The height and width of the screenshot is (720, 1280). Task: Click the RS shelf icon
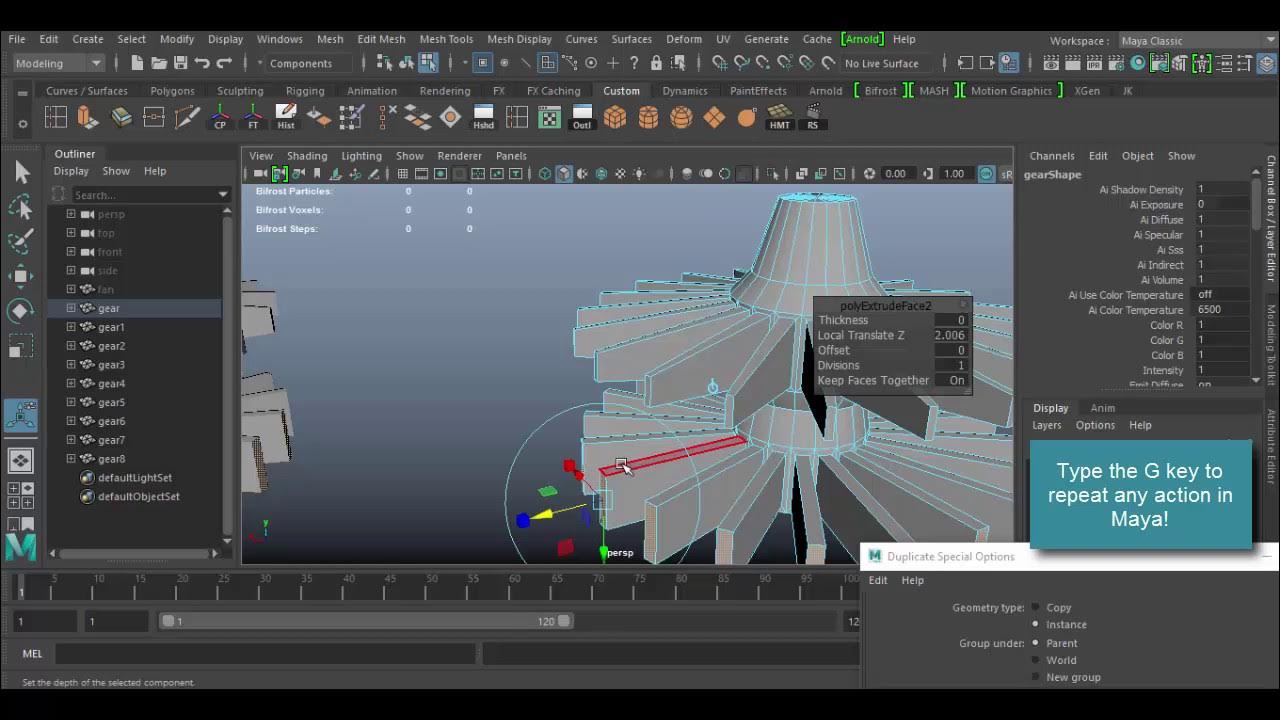(x=812, y=117)
